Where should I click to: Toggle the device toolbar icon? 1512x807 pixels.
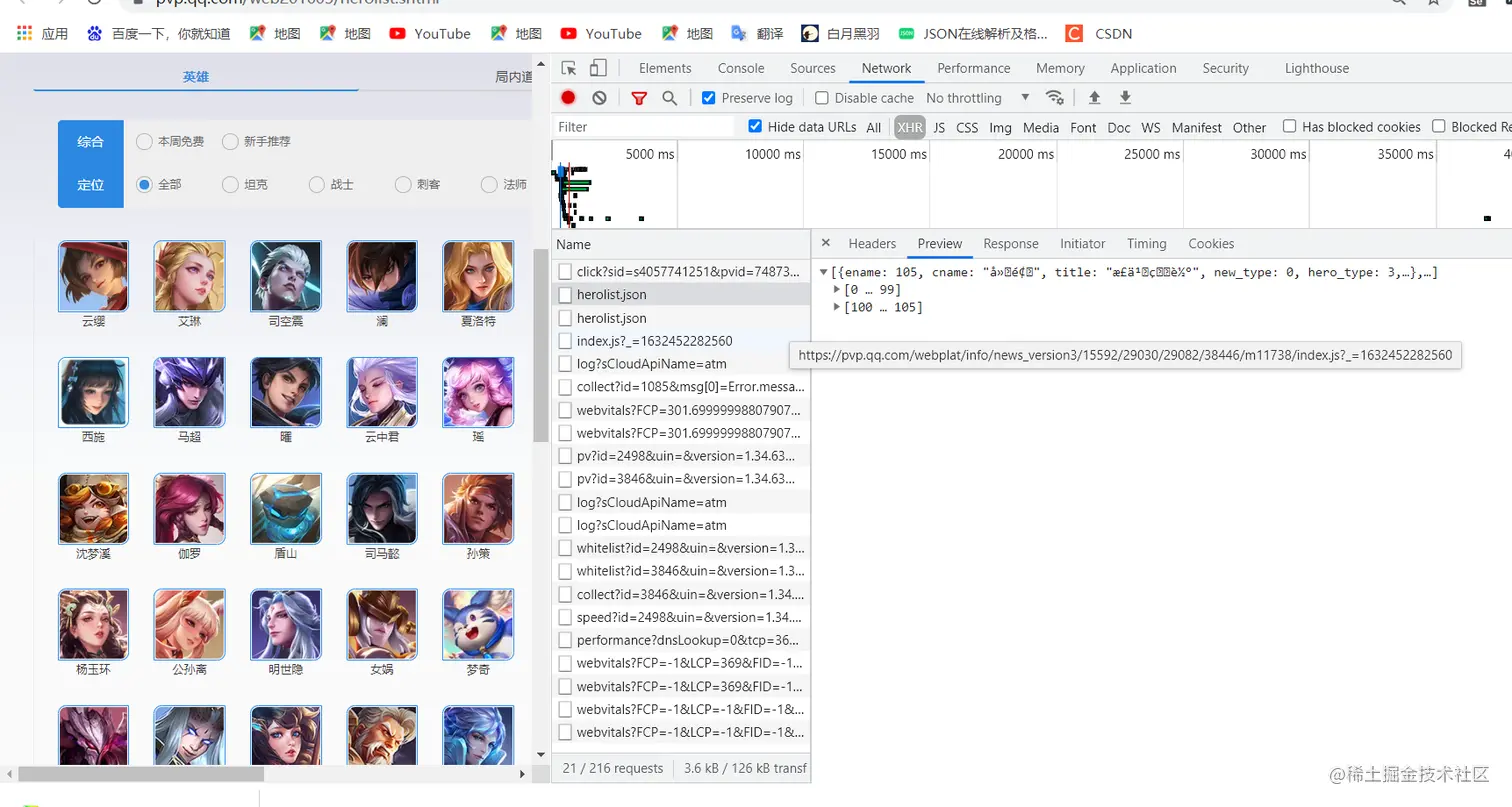pos(598,68)
